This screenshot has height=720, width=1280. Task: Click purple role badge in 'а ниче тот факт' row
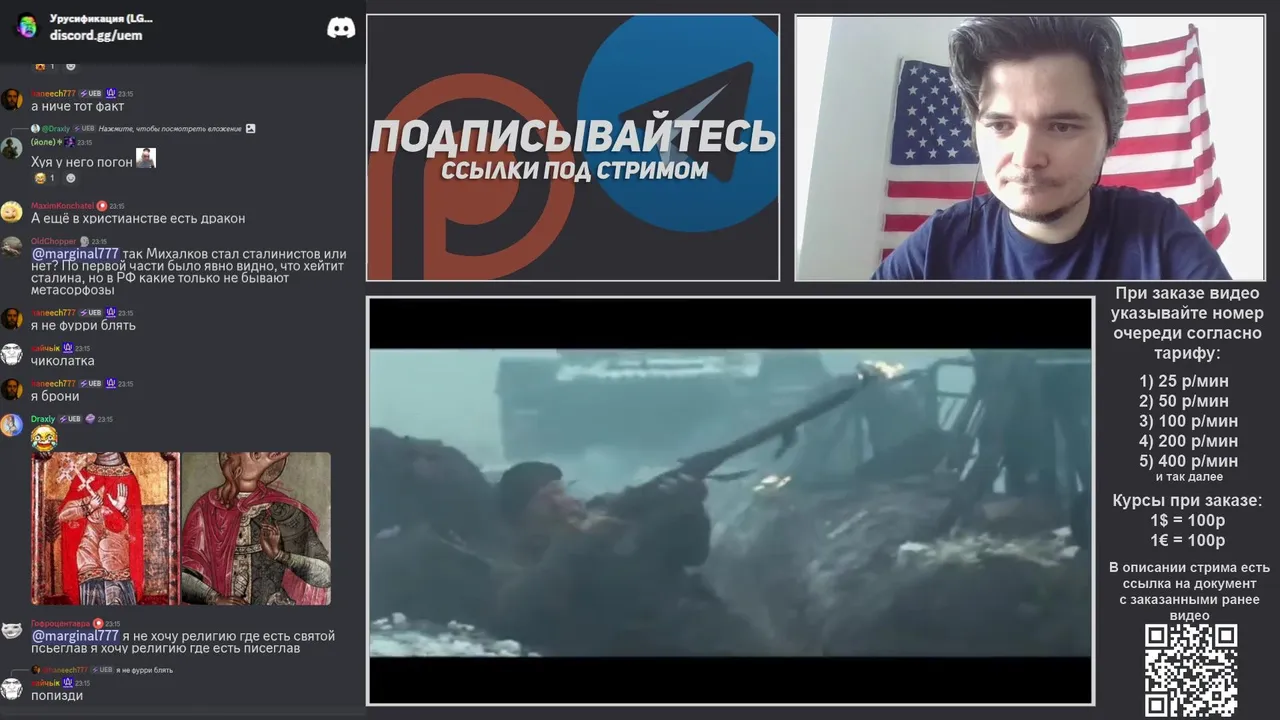click(111, 93)
